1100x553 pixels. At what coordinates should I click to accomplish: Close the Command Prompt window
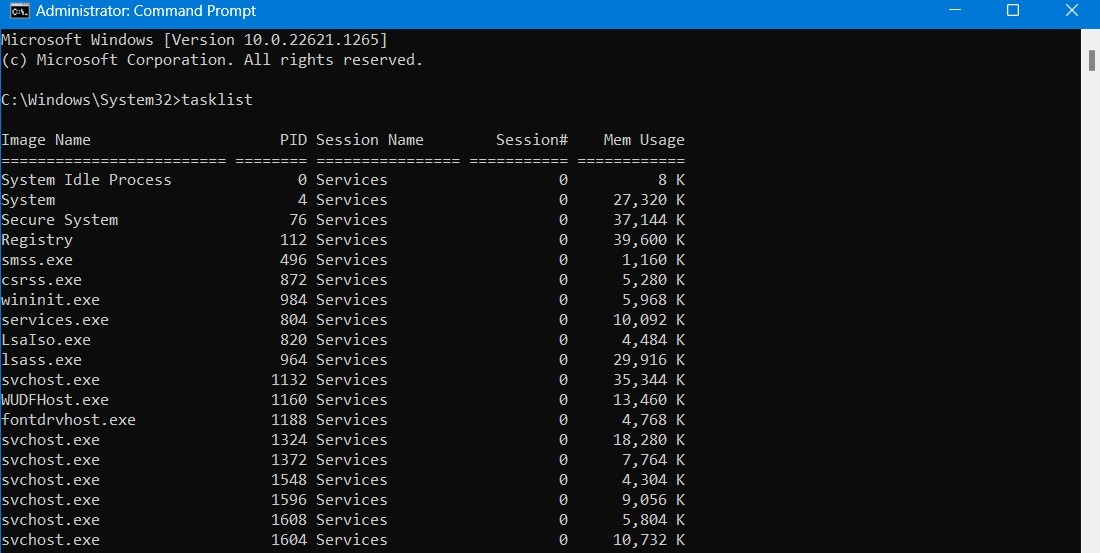click(1071, 11)
